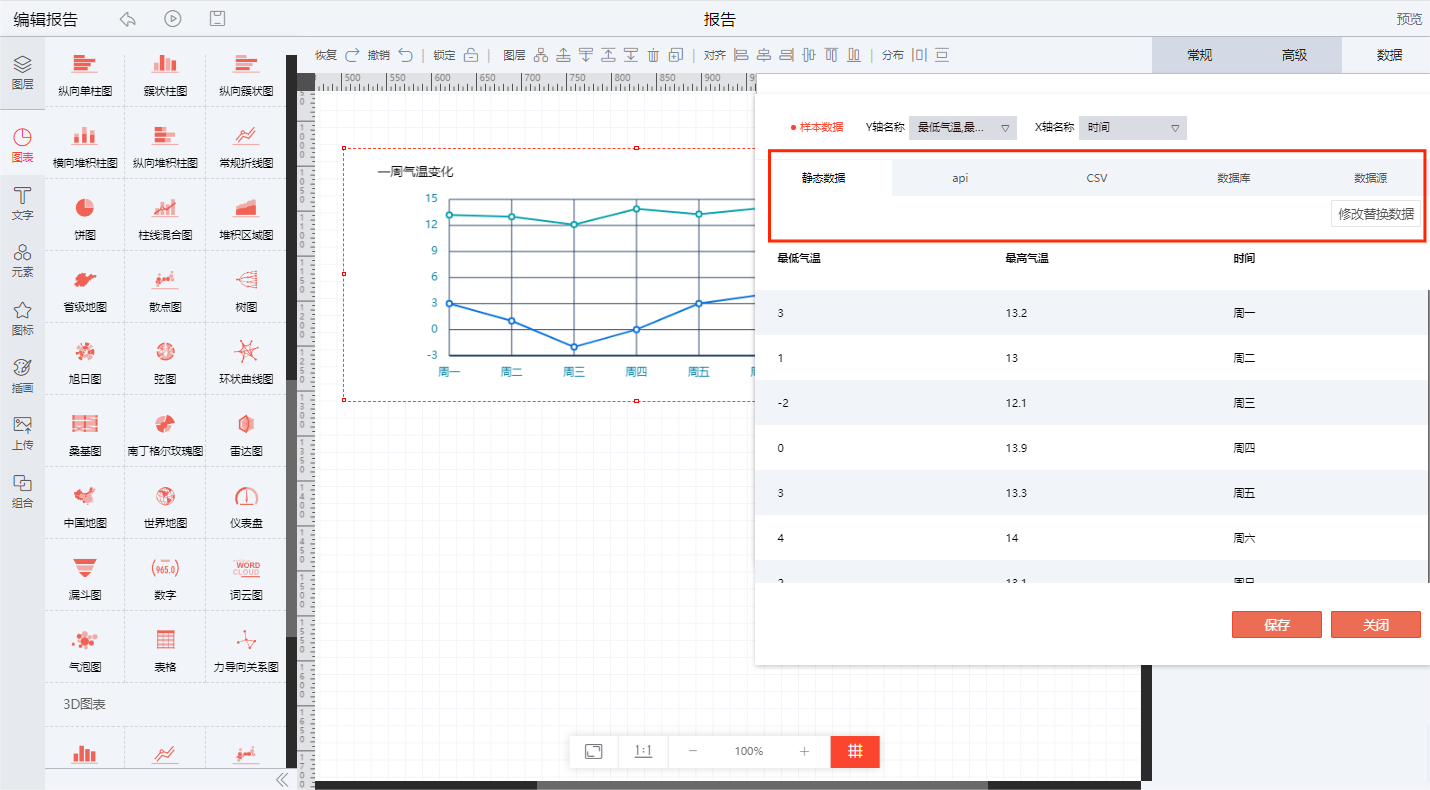Click the save disk icon in header
This screenshot has height=790, width=1430.
click(x=217, y=19)
